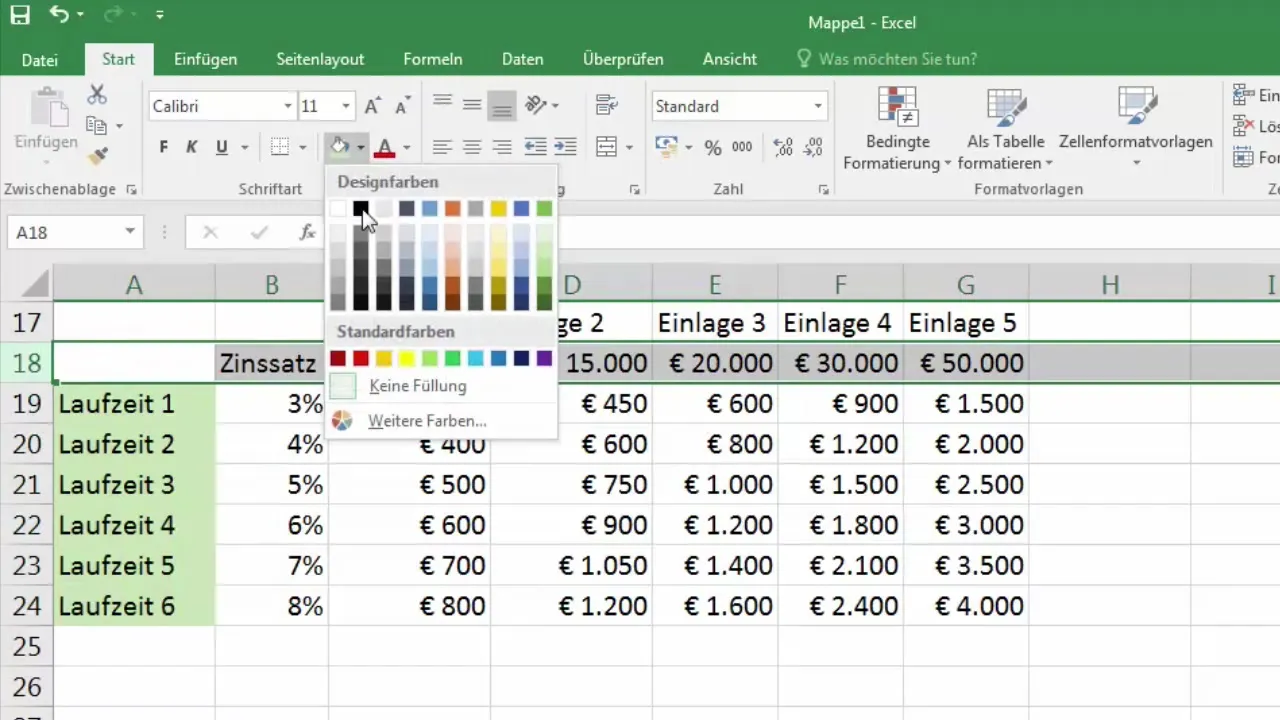Add a decimal place icon

pos(784,147)
